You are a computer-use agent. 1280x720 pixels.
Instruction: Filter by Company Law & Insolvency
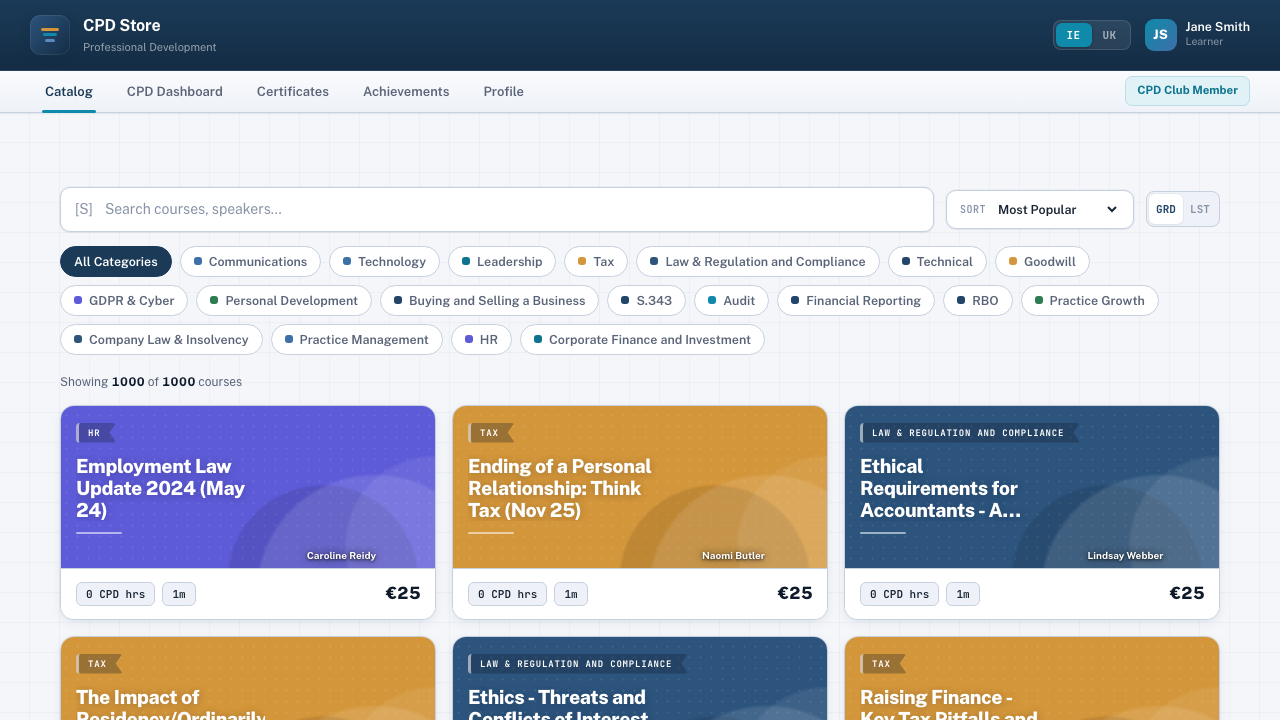click(x=161, y=340)
